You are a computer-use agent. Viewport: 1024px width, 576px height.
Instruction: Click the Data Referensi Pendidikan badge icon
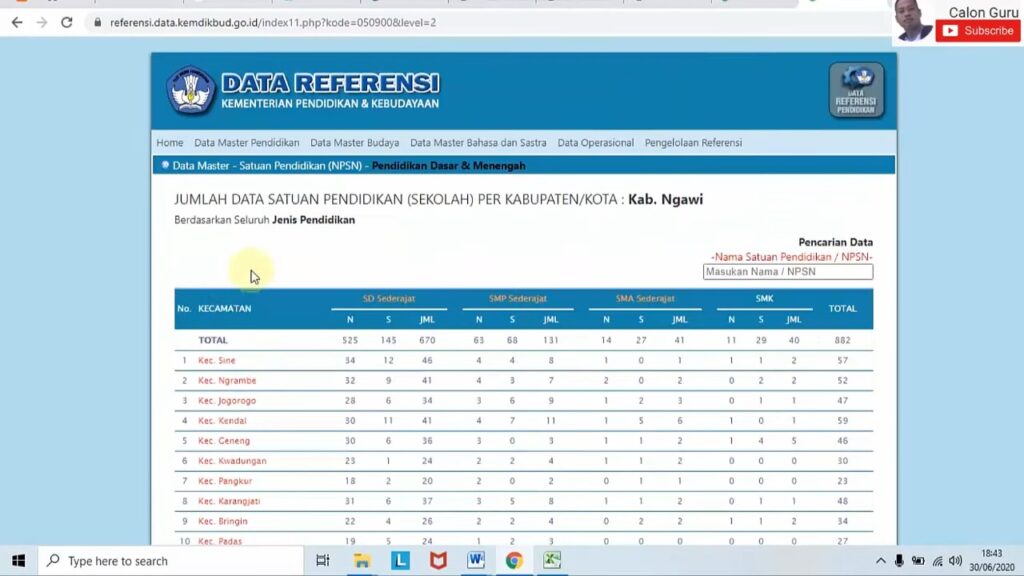pos(856,90)
